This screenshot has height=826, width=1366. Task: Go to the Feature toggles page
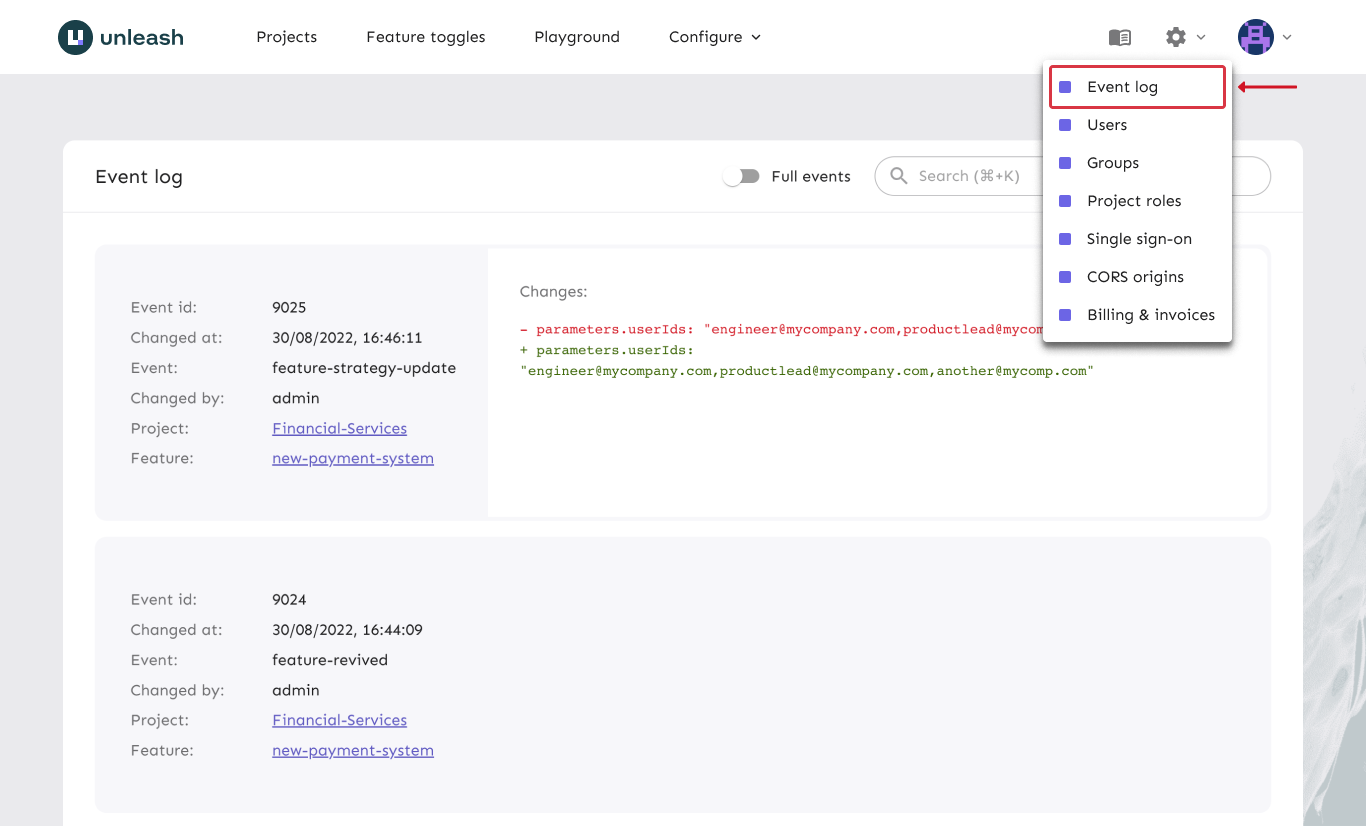click(x=425, y=37)
